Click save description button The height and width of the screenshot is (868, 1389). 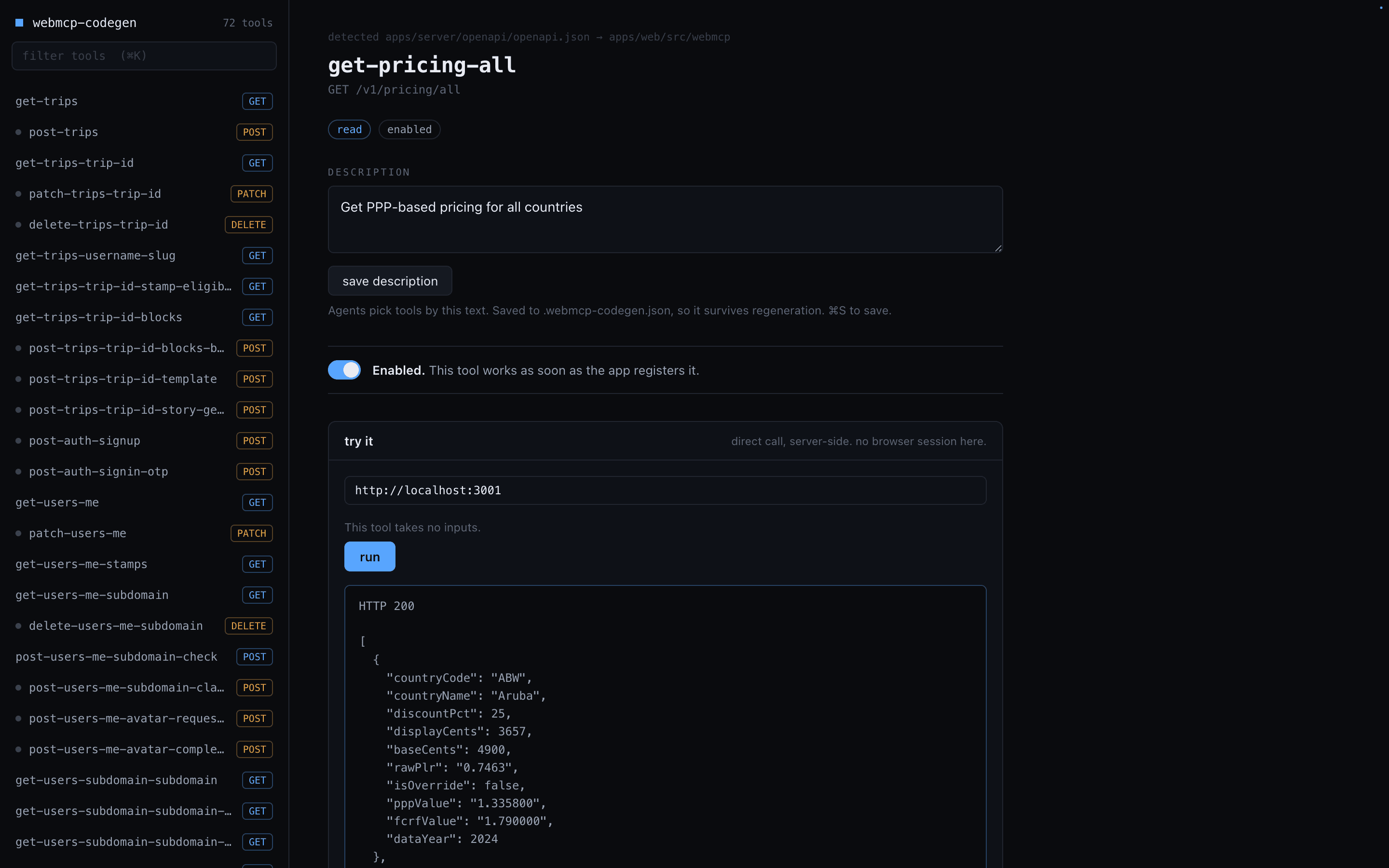390,281
